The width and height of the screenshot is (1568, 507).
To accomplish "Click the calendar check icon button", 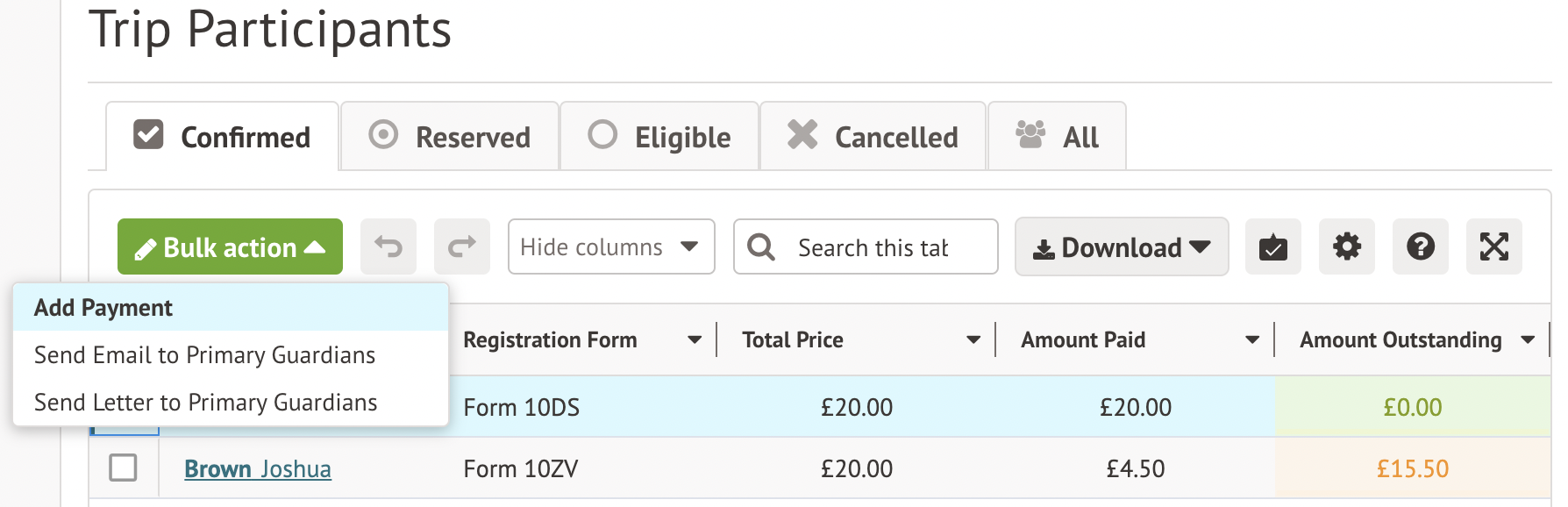I will [x=1273, y=246].
